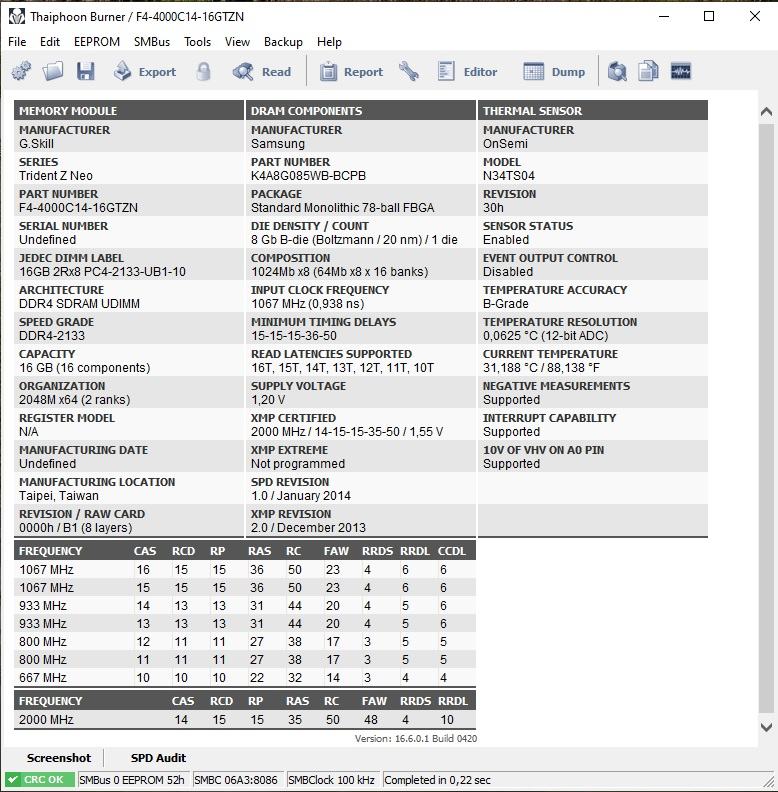This screenshot has width=778, height=792.
Task: Maximize the Thaiphoon Burner window
Action: (x=709, y=16)
